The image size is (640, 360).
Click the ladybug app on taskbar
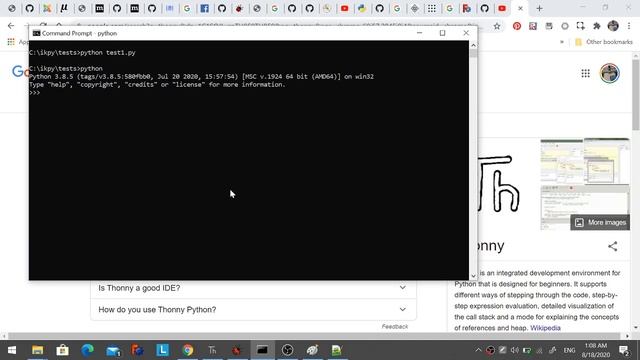pos(237,350)
